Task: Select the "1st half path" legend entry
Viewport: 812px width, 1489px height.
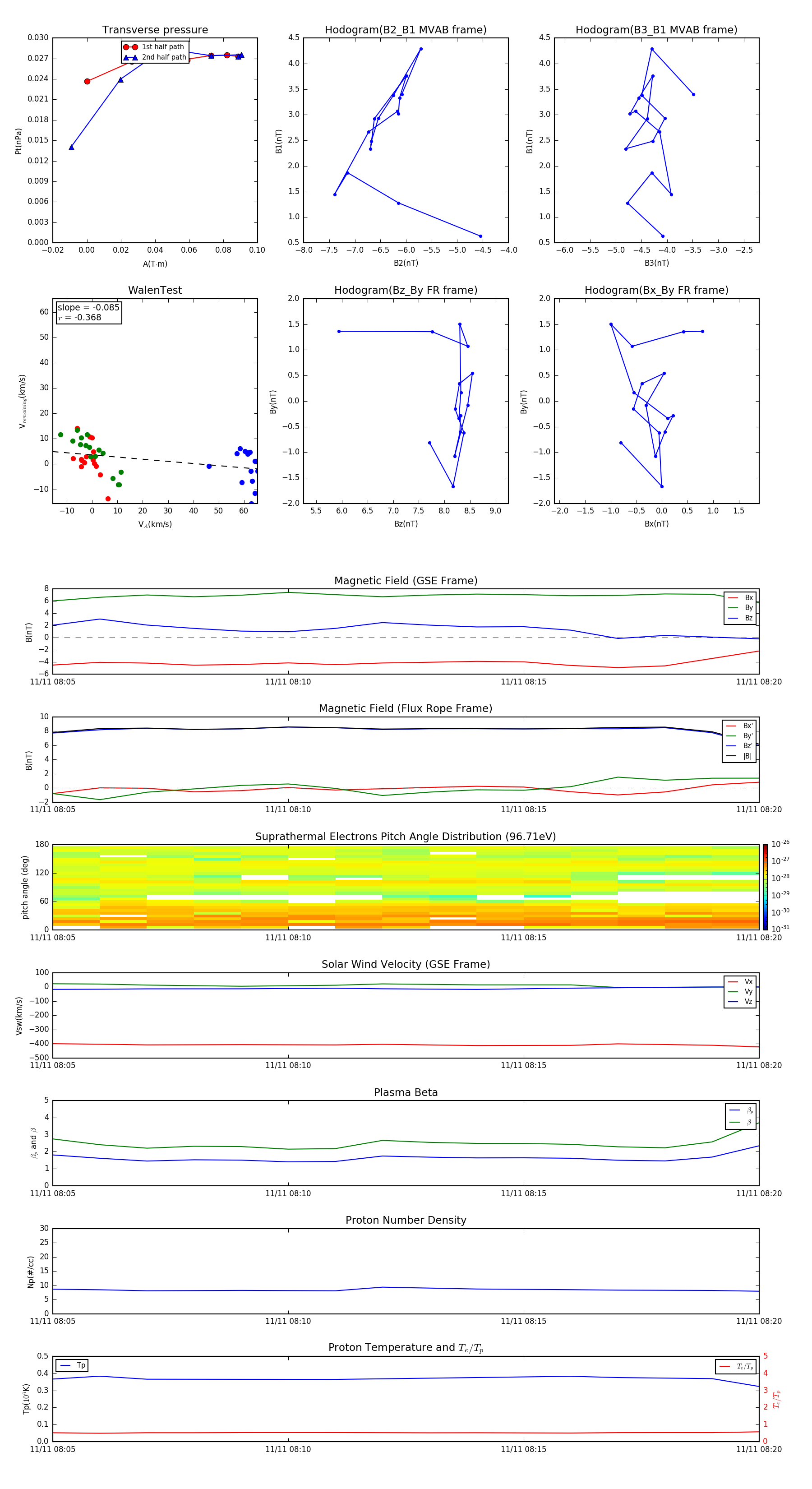Action: (154, 47)
